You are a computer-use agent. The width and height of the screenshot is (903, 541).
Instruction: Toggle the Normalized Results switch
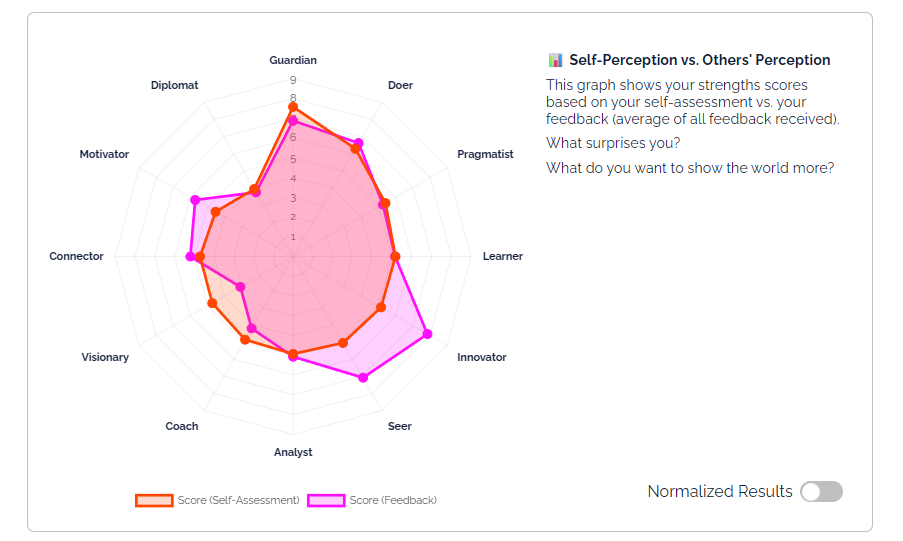pyautogui.click(x=821, y=491)
